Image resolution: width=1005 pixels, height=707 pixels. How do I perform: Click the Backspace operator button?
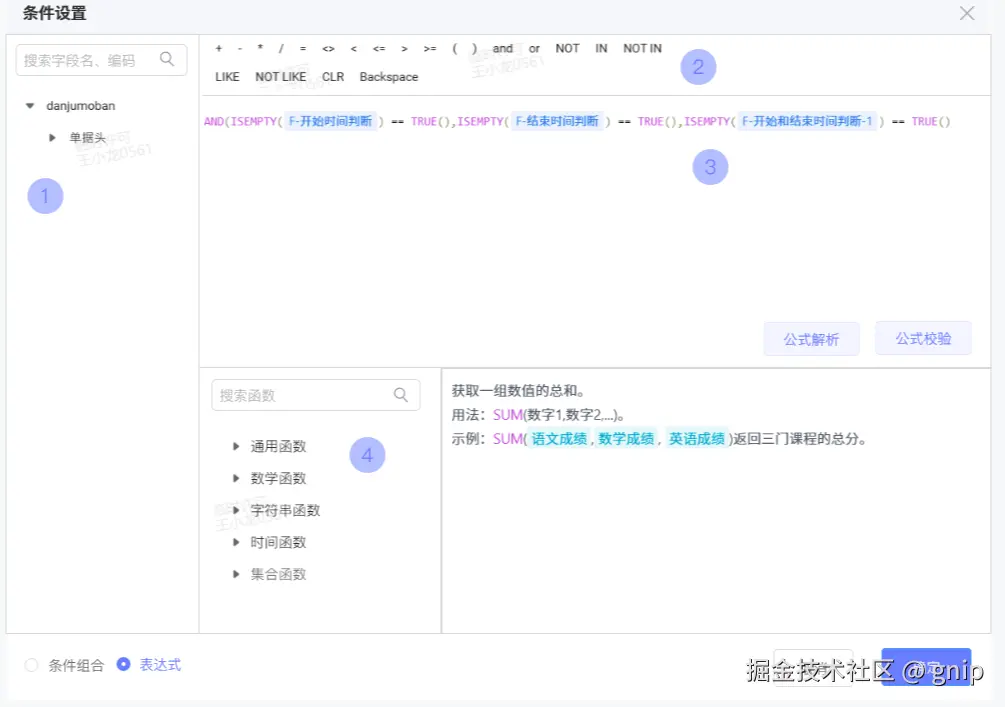tap(388, 77)
